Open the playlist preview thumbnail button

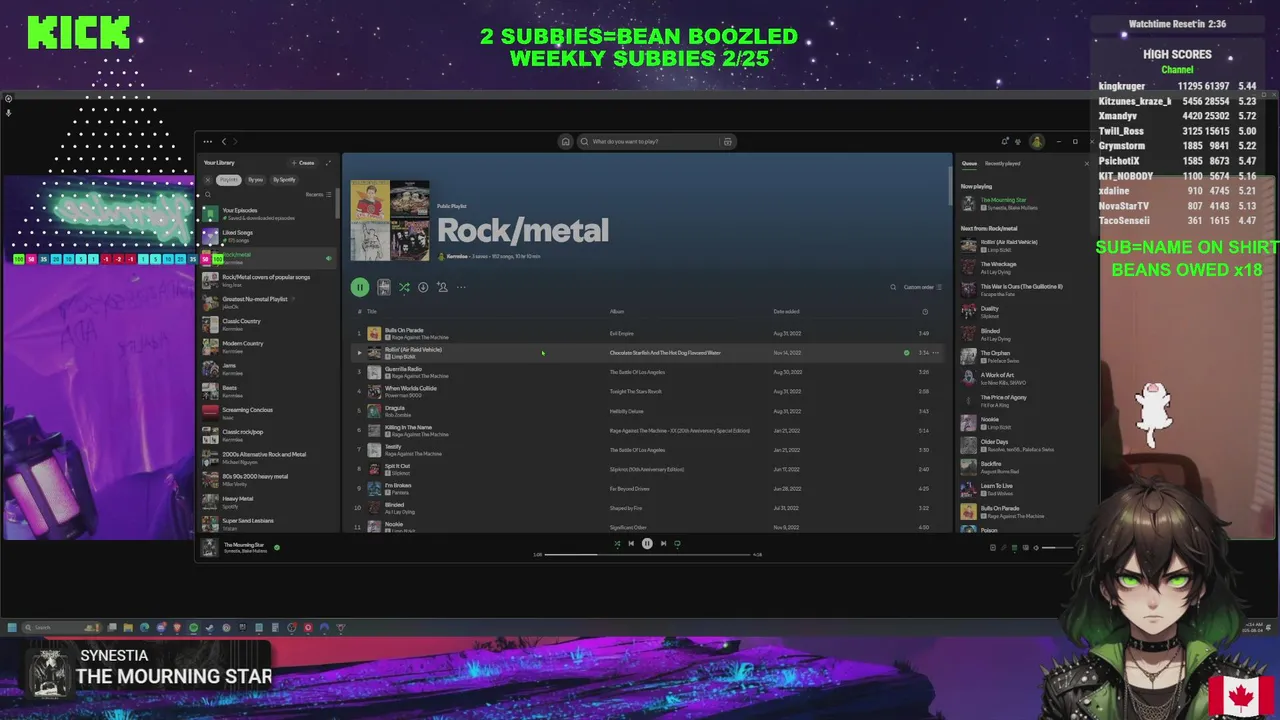(383, 287)
